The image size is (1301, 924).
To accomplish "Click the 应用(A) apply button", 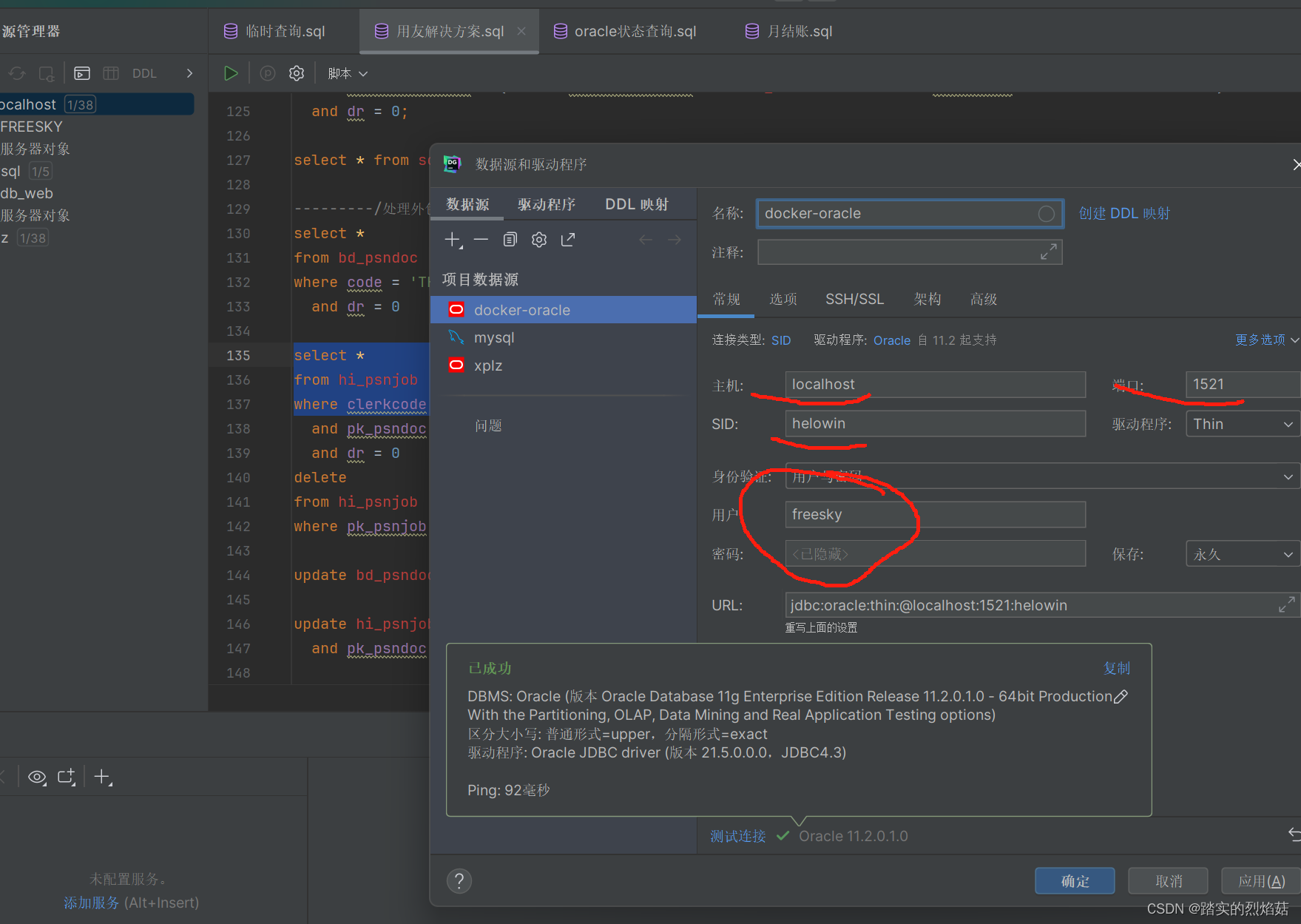I will (x=1261, y=881).
